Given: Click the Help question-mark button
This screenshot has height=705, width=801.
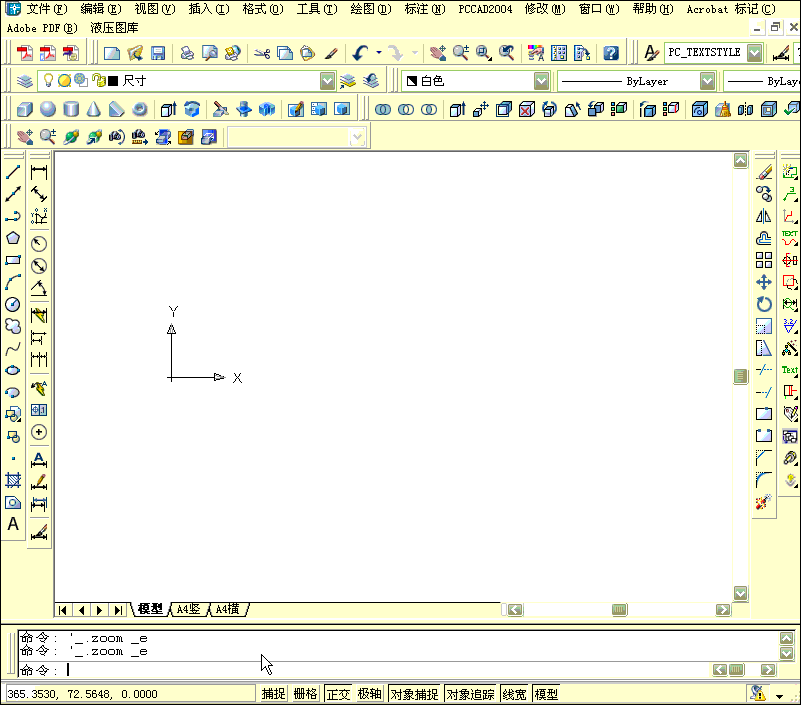Looking at the screenshot, I should click(610, 52).
